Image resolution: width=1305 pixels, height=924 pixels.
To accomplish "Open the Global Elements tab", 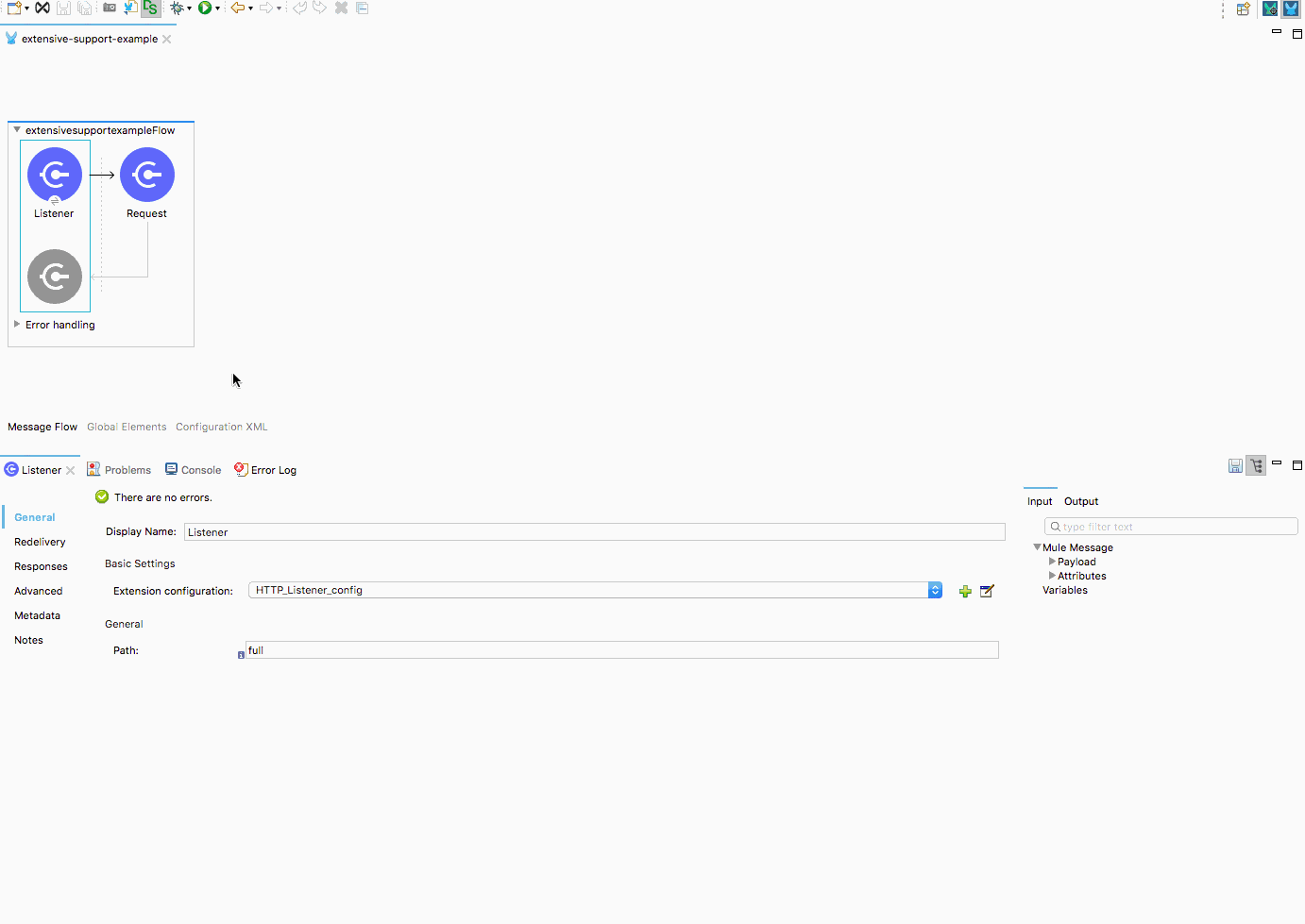I will tap(127, 427).
